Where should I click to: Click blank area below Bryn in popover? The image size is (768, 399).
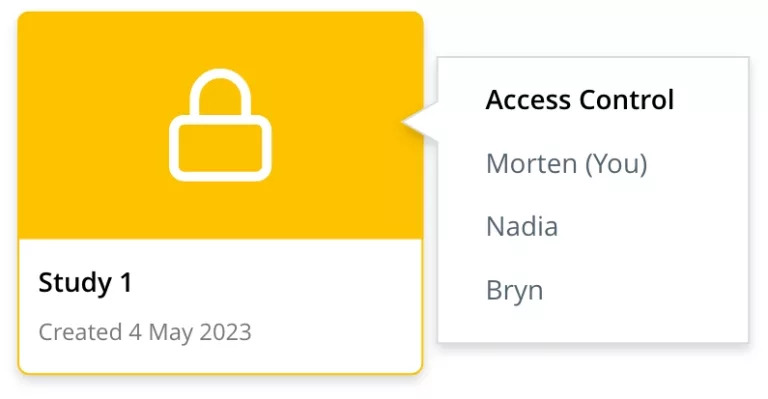(x=593, y=324)
